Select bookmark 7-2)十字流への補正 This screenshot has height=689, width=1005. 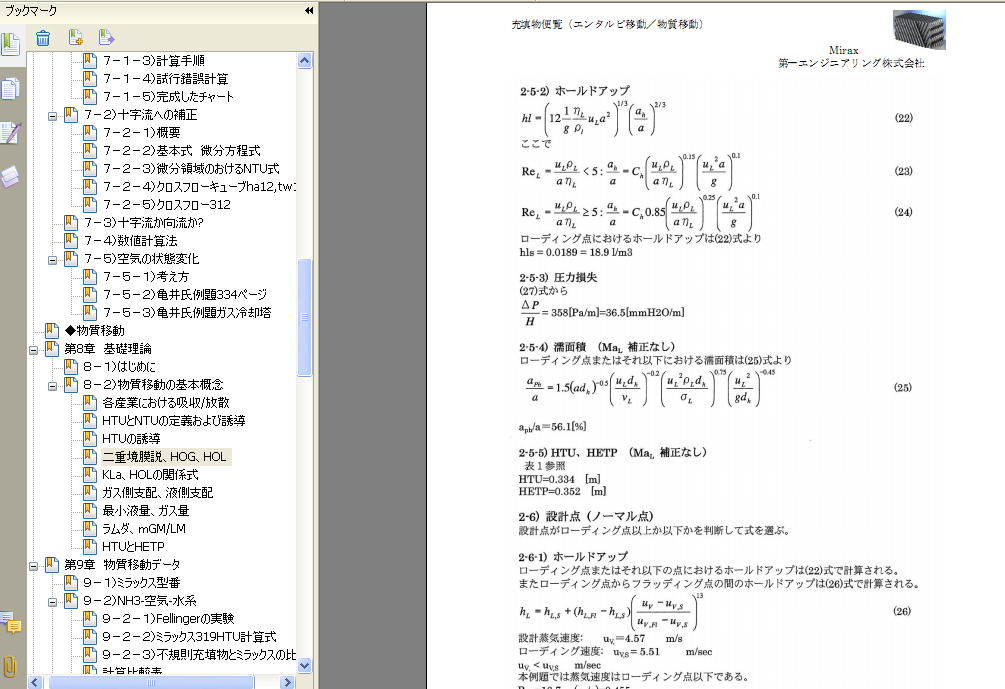(x=140, y=115)
